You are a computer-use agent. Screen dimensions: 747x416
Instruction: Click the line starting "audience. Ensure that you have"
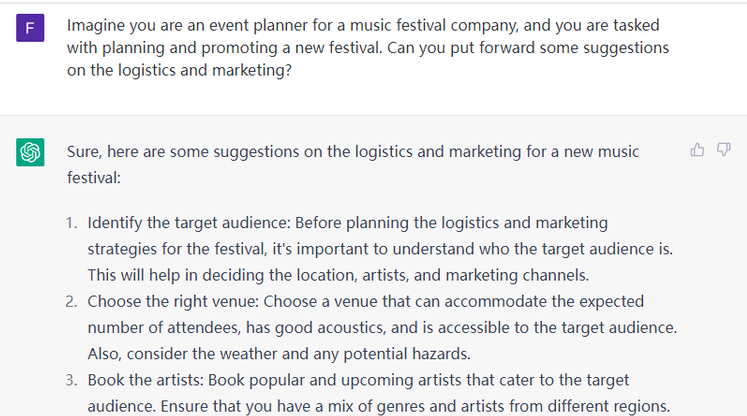coord(376,406)
